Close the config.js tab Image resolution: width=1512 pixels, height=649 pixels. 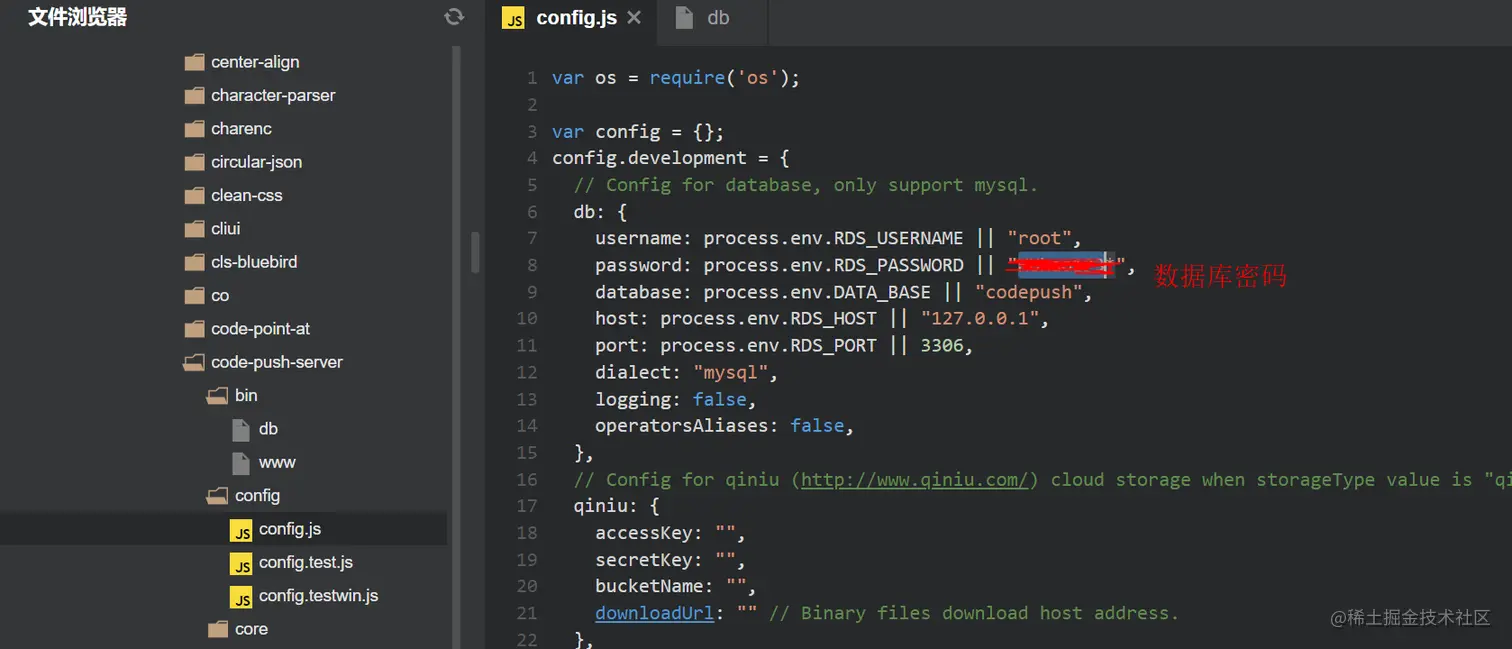[x=634, y=17]
